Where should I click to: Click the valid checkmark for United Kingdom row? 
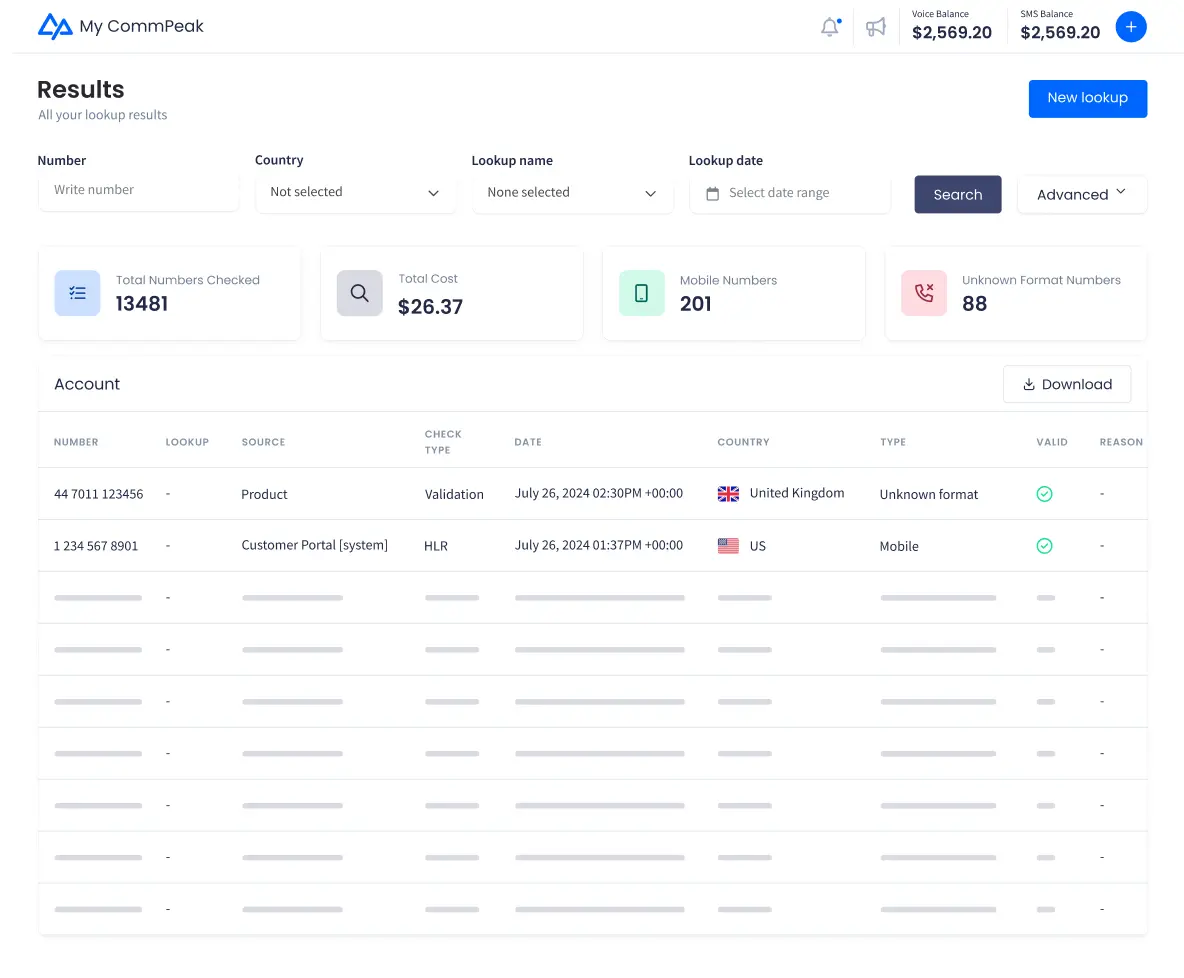[x=1044, y=494]
